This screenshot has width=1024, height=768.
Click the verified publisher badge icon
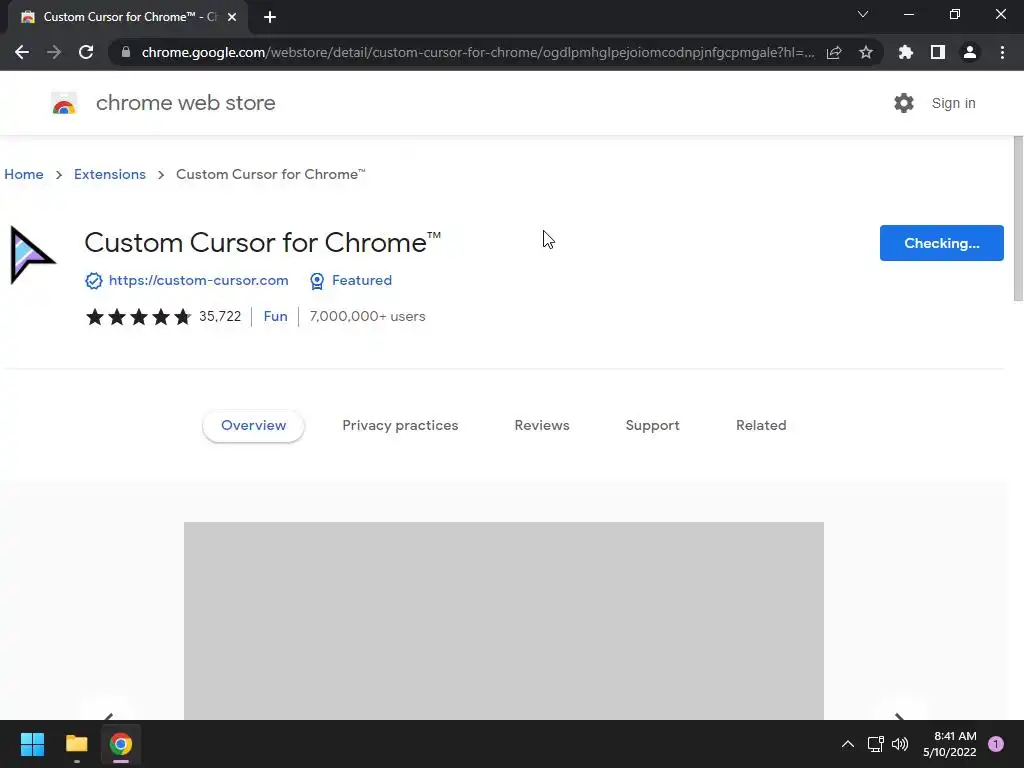pyautogui.click(x=93, y=281)
